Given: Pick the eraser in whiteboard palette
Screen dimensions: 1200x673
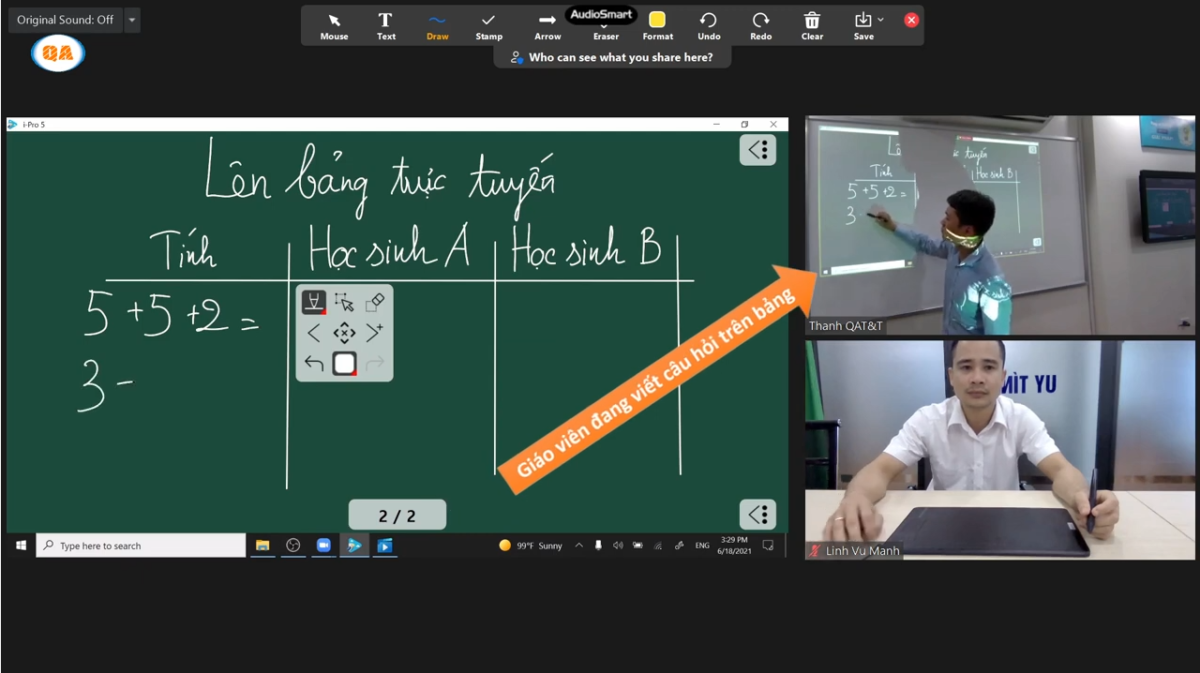Looking at the screenshot, I should click(x=375, y=302).
